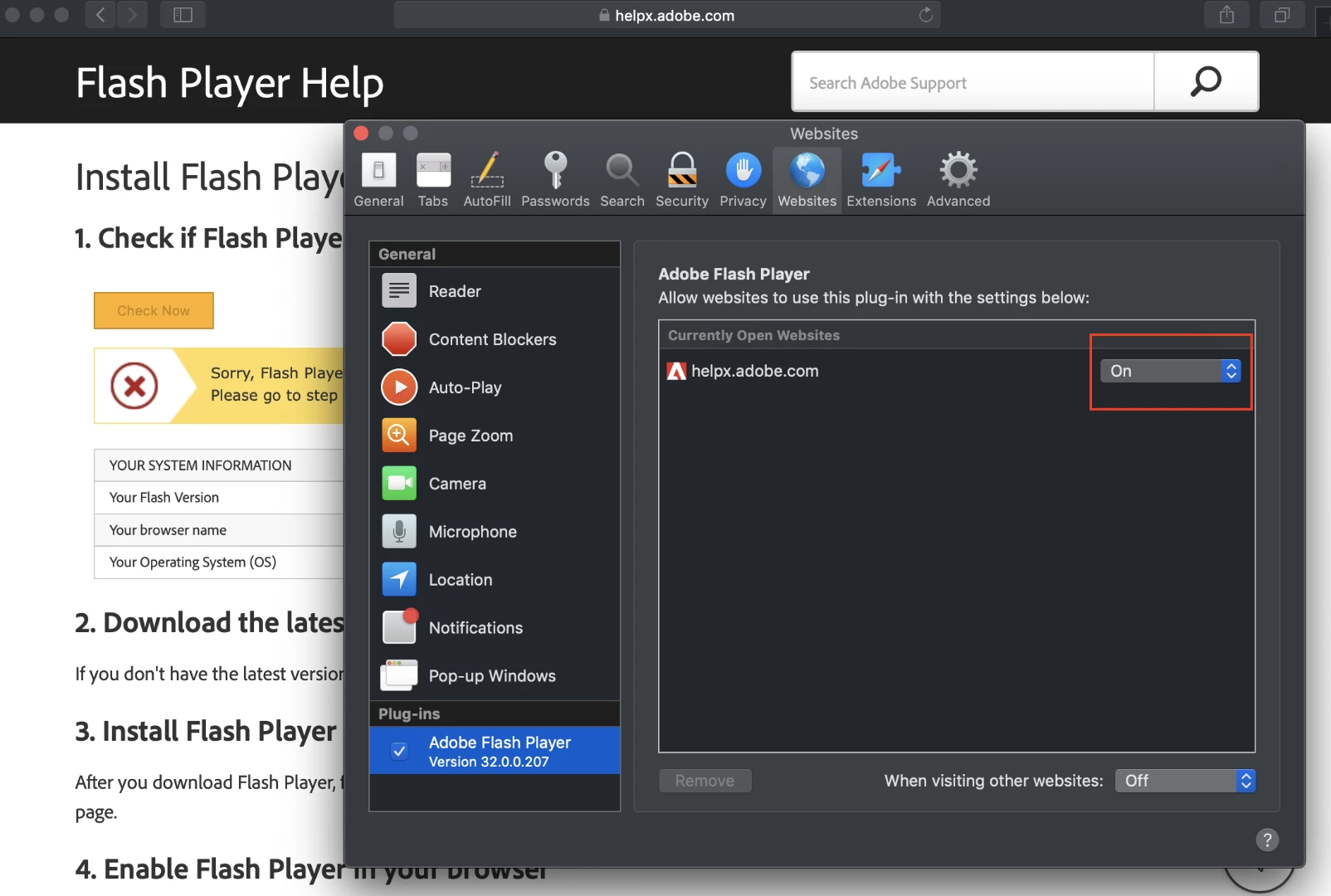Select helpx.adobe.com row in open websites
Screen dimensions: 1331x896
956,371
